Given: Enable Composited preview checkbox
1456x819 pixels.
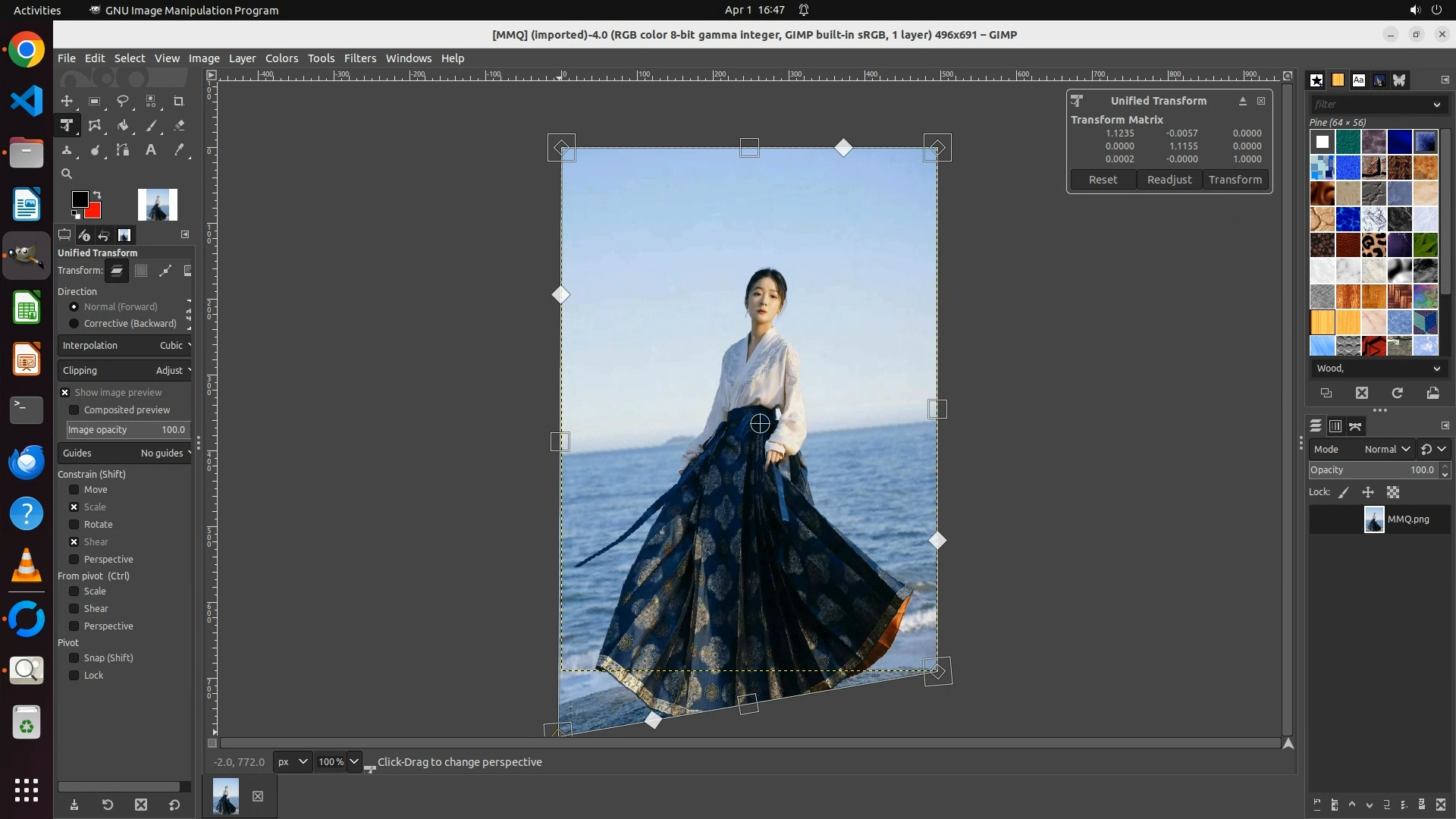Looking at the screenshot, I should (74, 410).
